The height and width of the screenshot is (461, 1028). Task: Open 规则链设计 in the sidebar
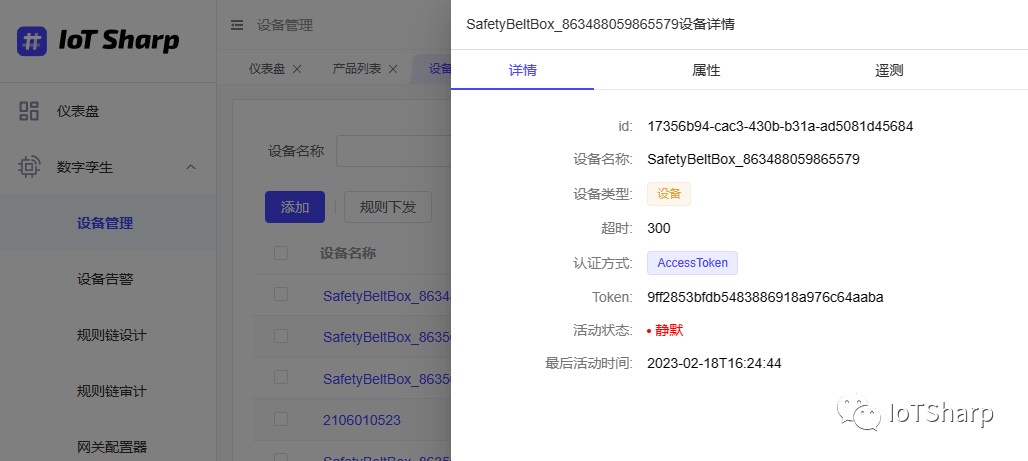click(111, 335)
